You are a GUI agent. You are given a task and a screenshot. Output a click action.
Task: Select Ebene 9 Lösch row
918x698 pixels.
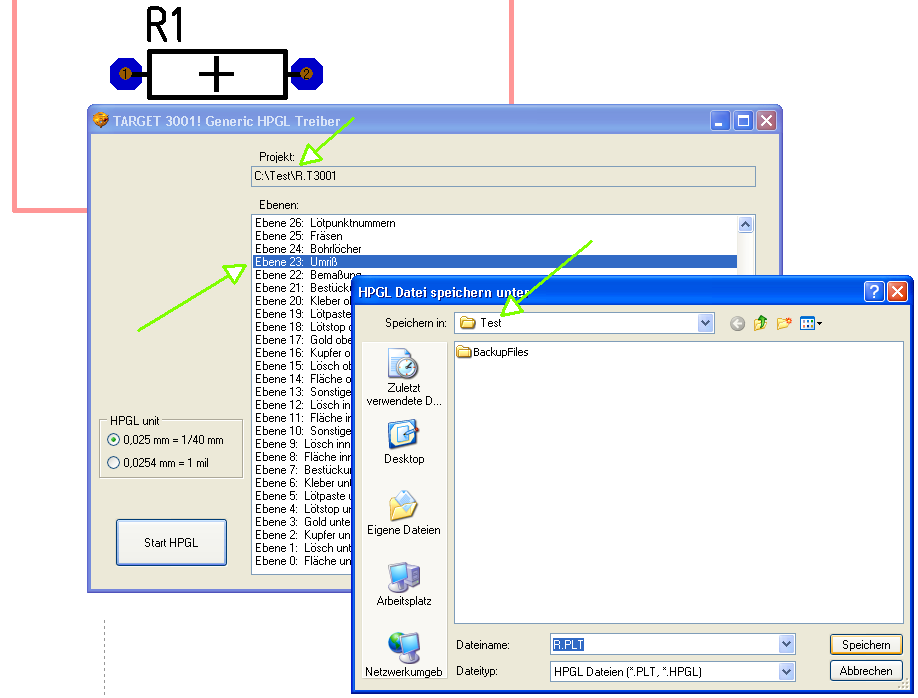click(x=302, y=444)
